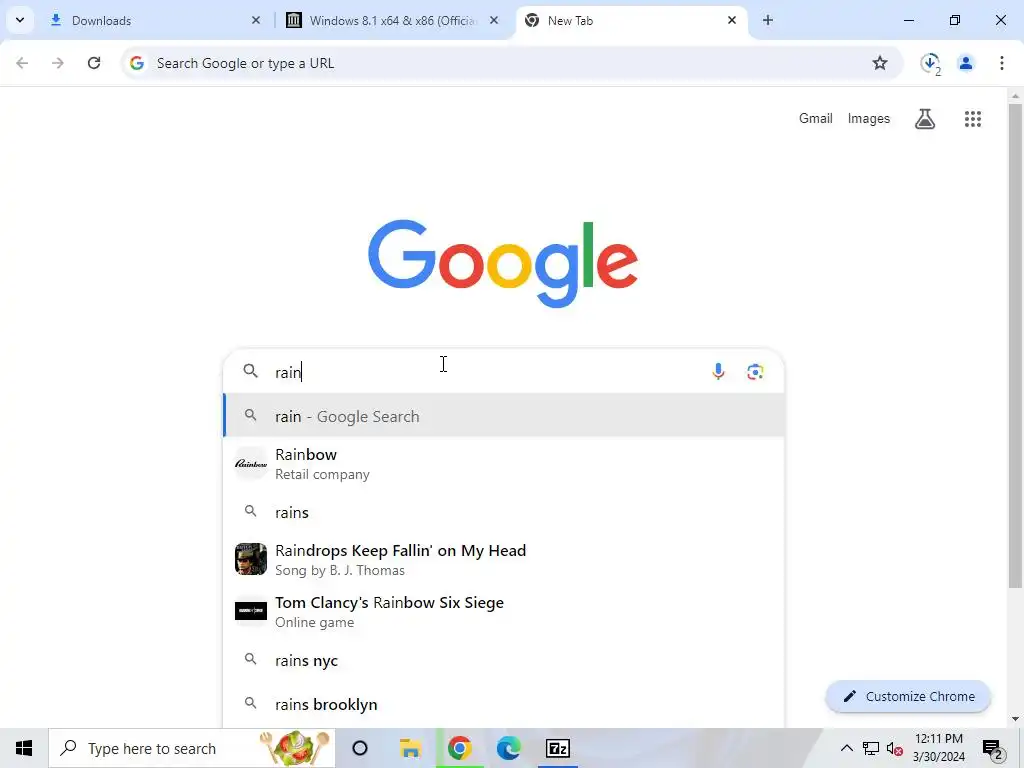The height and width of the screenshot is (768, 1024).
Task: Select the New Tab tab
Action: (x=631, y=20)
